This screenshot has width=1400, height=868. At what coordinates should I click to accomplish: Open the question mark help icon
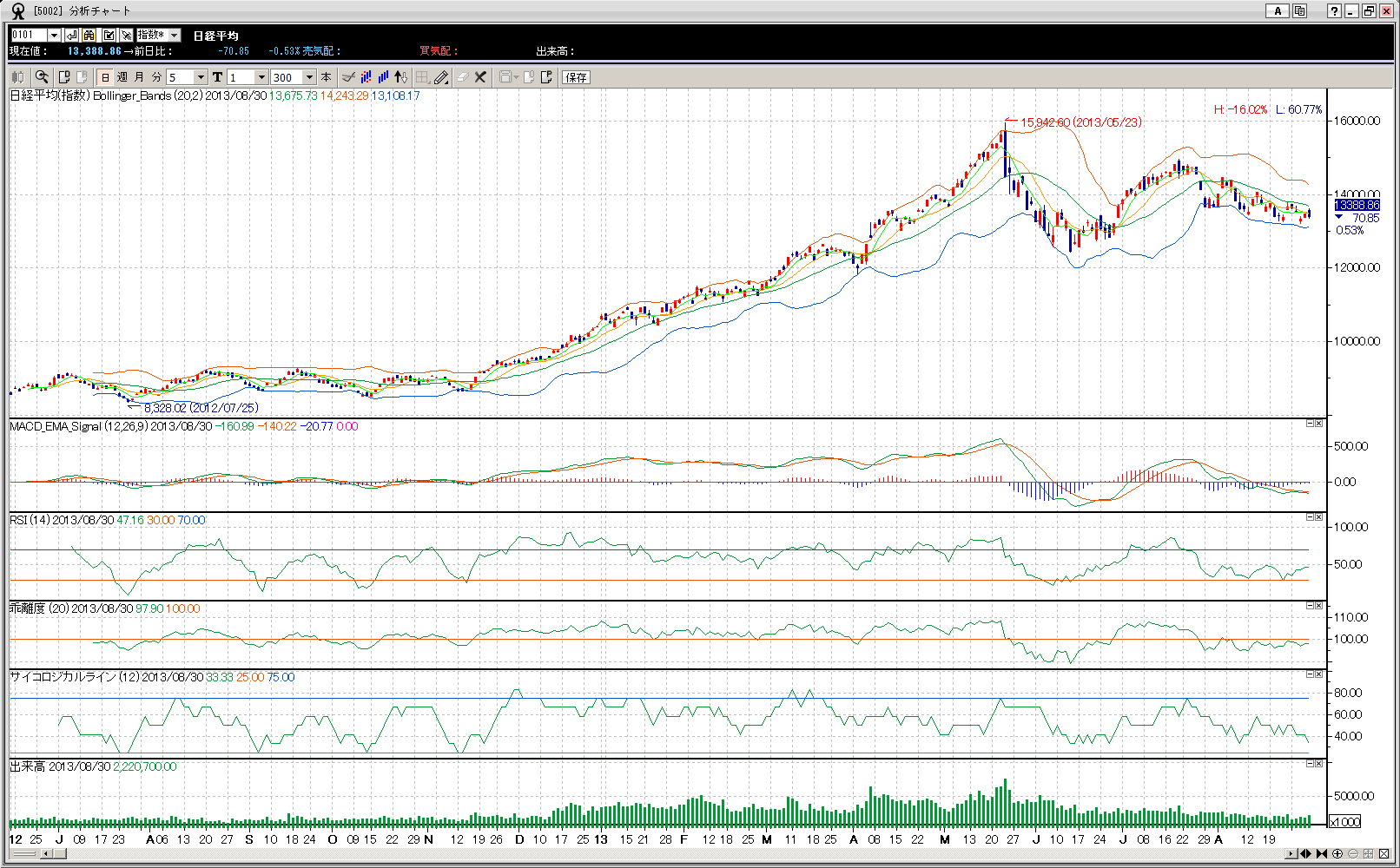tap(1334, 10)
